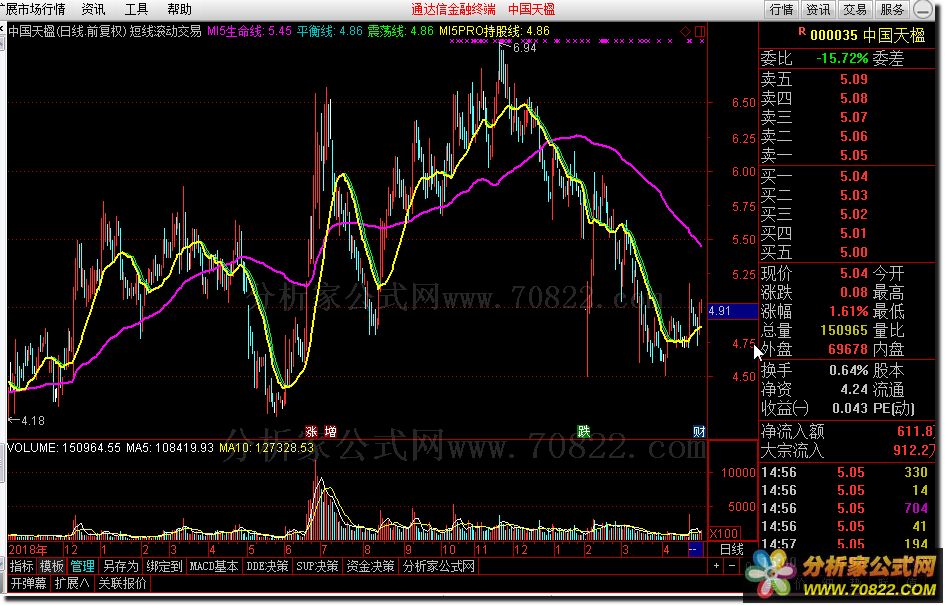This screenshot has height=605, width=945.
Task: Click the 净流入额 611.8 row
Action: (847, 431)
